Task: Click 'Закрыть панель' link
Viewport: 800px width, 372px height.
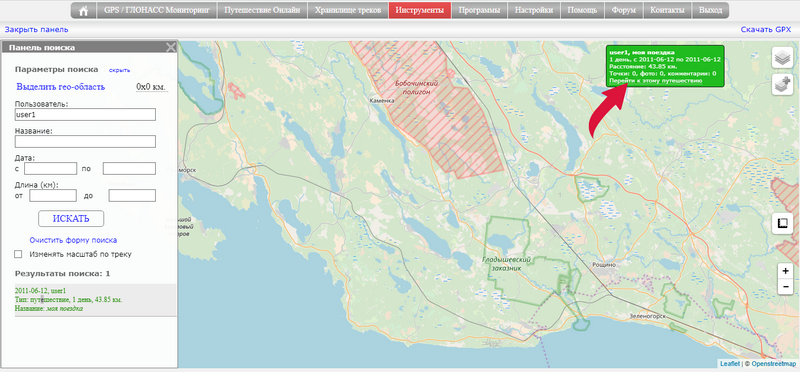Action: (37, 30)
